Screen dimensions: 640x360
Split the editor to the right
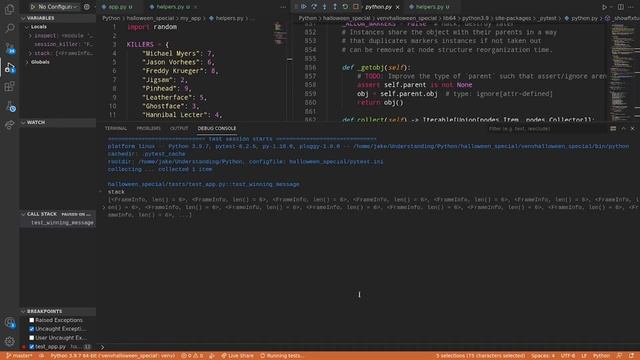click(620, 7)
